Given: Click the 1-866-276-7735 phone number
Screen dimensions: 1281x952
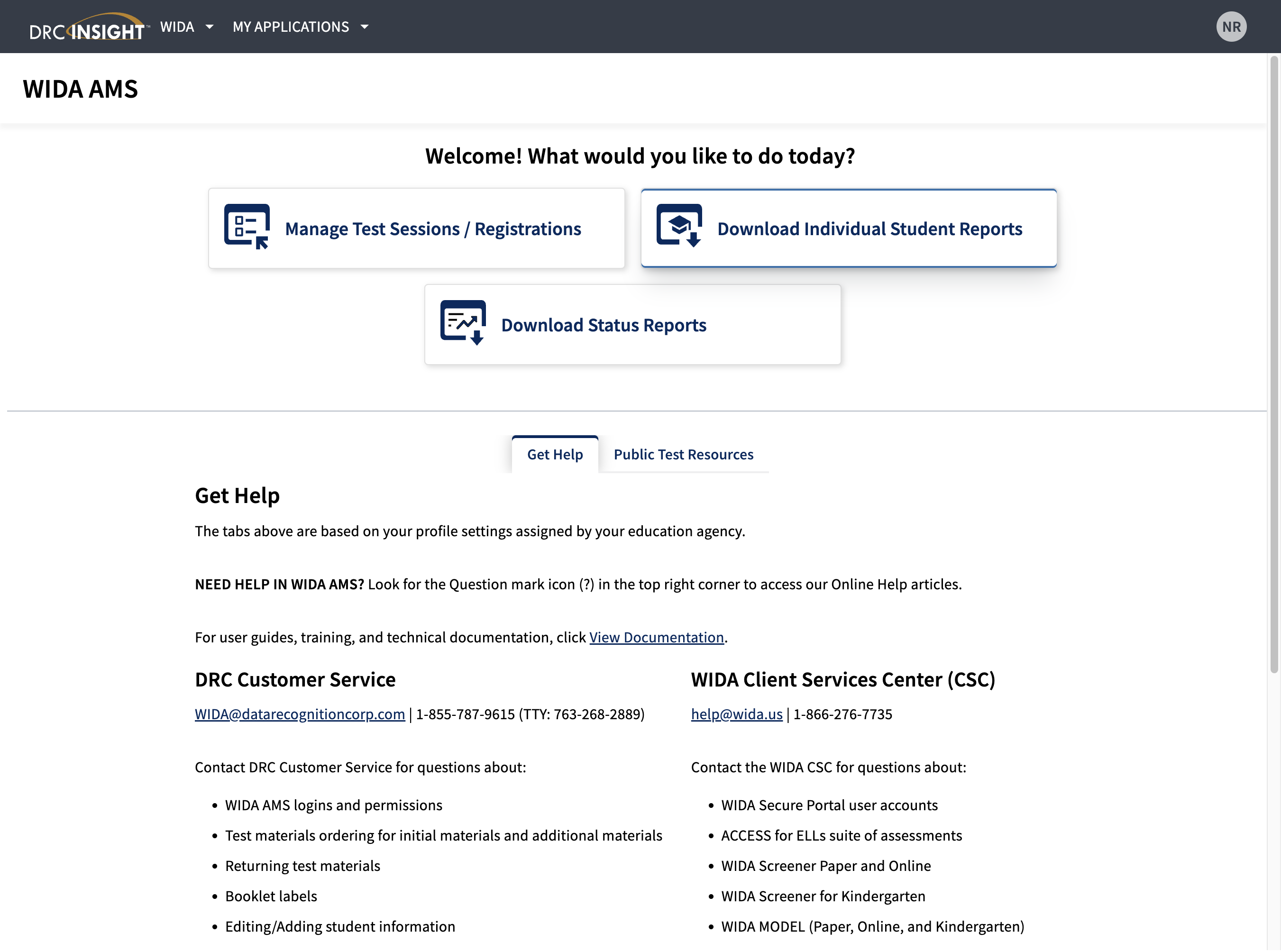Looking at the screenshot, I should (842, 714).
